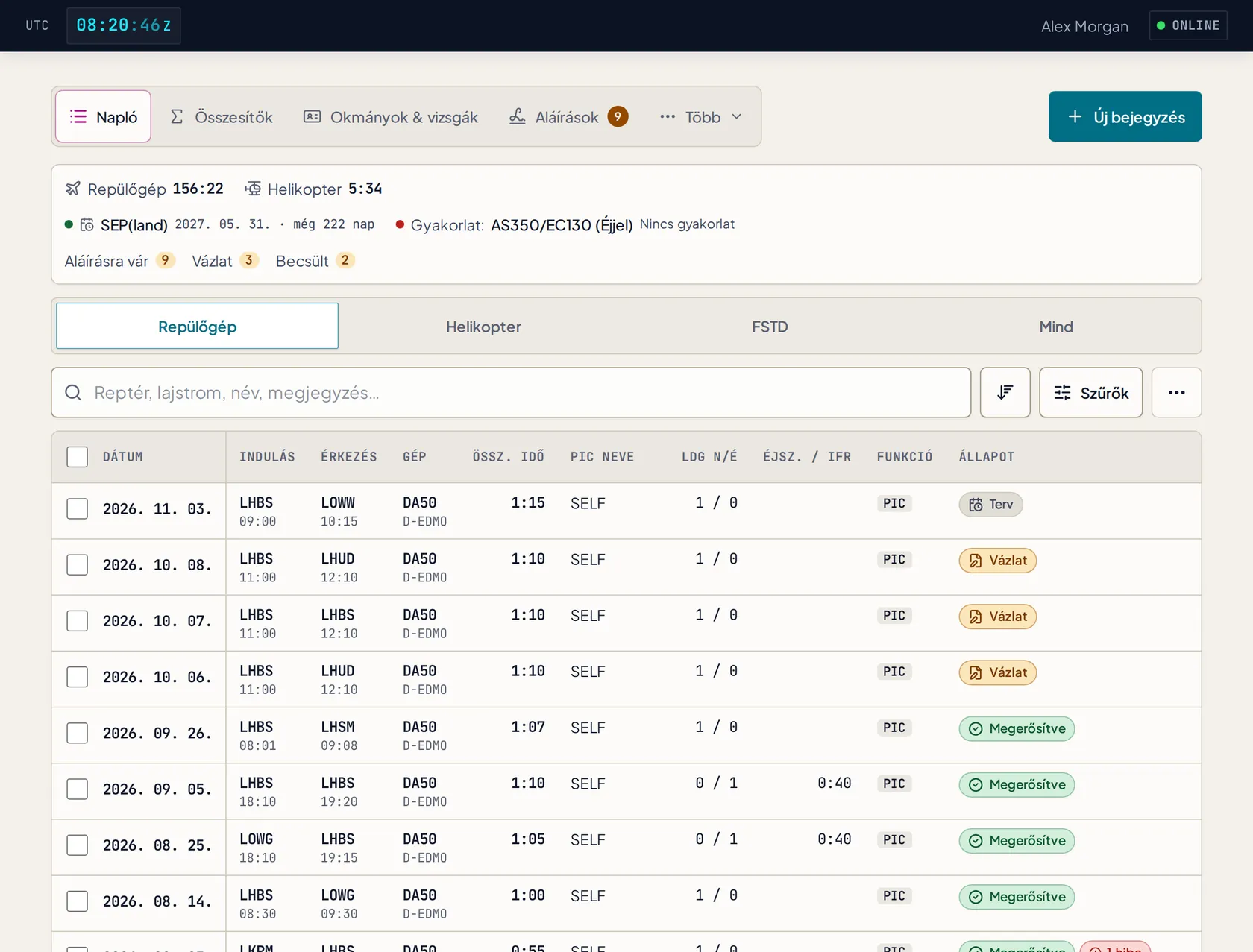Show all entries with Mind segment
1253x952 pixels.
1056,327
